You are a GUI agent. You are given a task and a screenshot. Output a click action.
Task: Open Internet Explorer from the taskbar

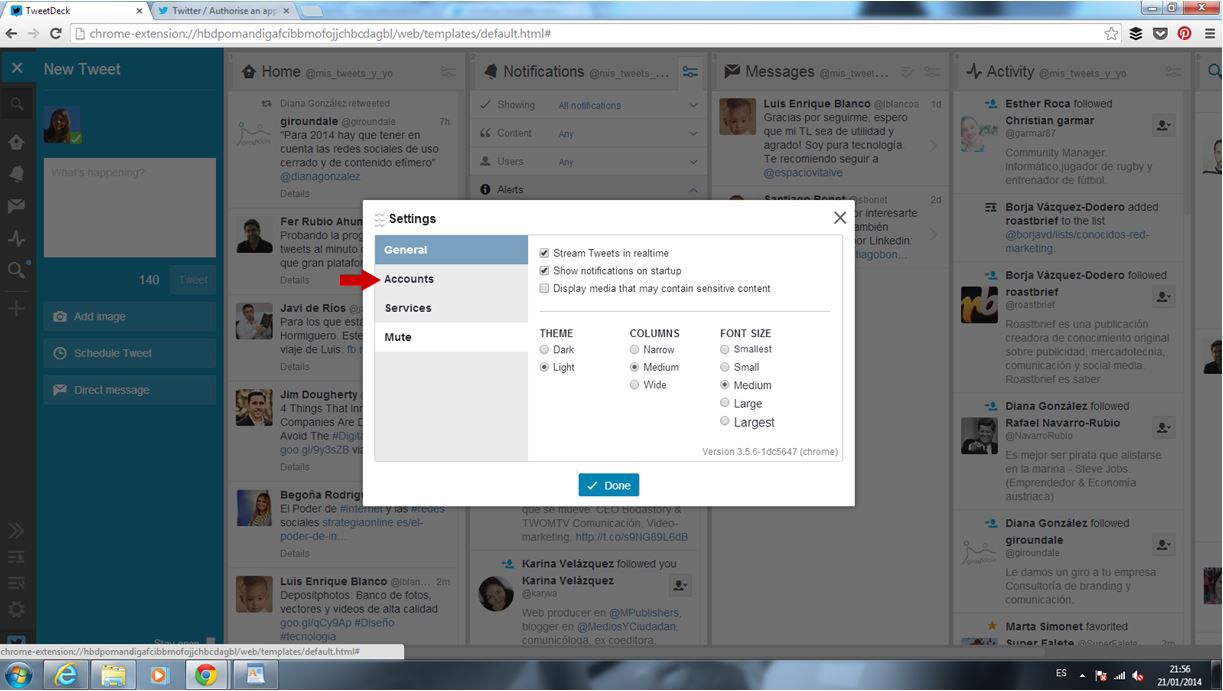click(x=63, y=674)
